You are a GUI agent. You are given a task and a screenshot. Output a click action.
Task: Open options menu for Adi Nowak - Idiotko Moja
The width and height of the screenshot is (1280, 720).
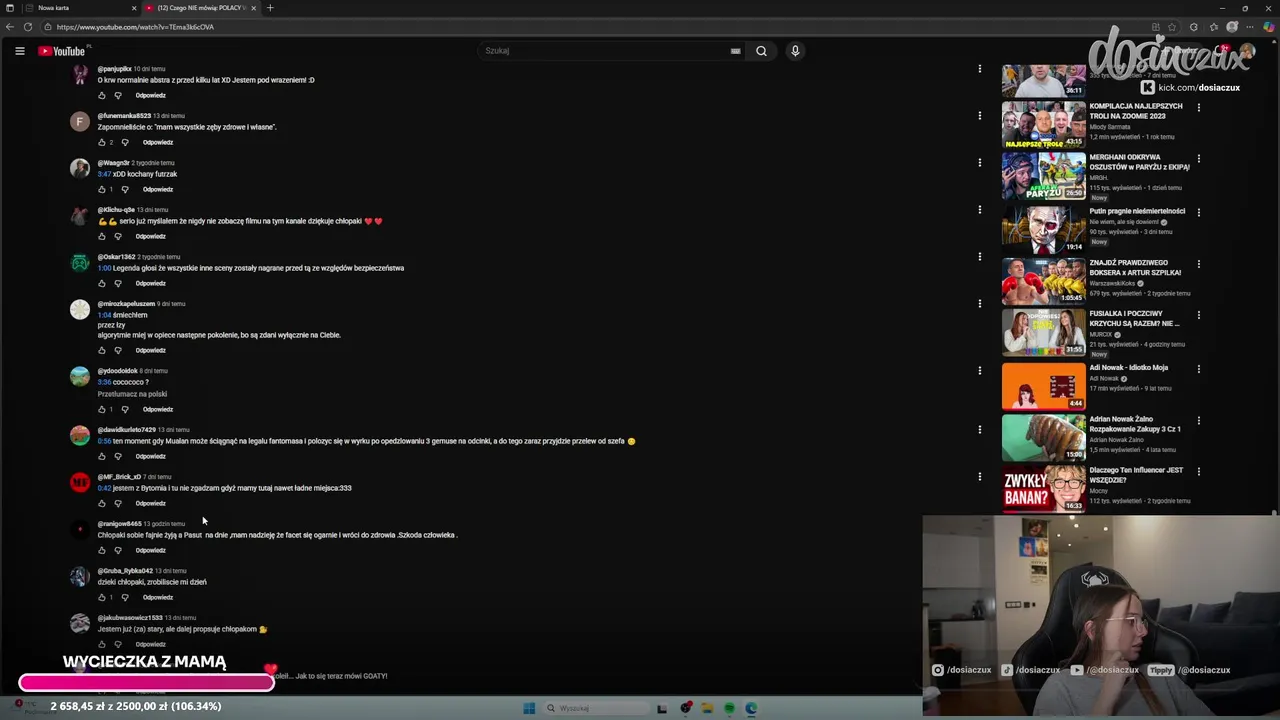coord(1198,369)
